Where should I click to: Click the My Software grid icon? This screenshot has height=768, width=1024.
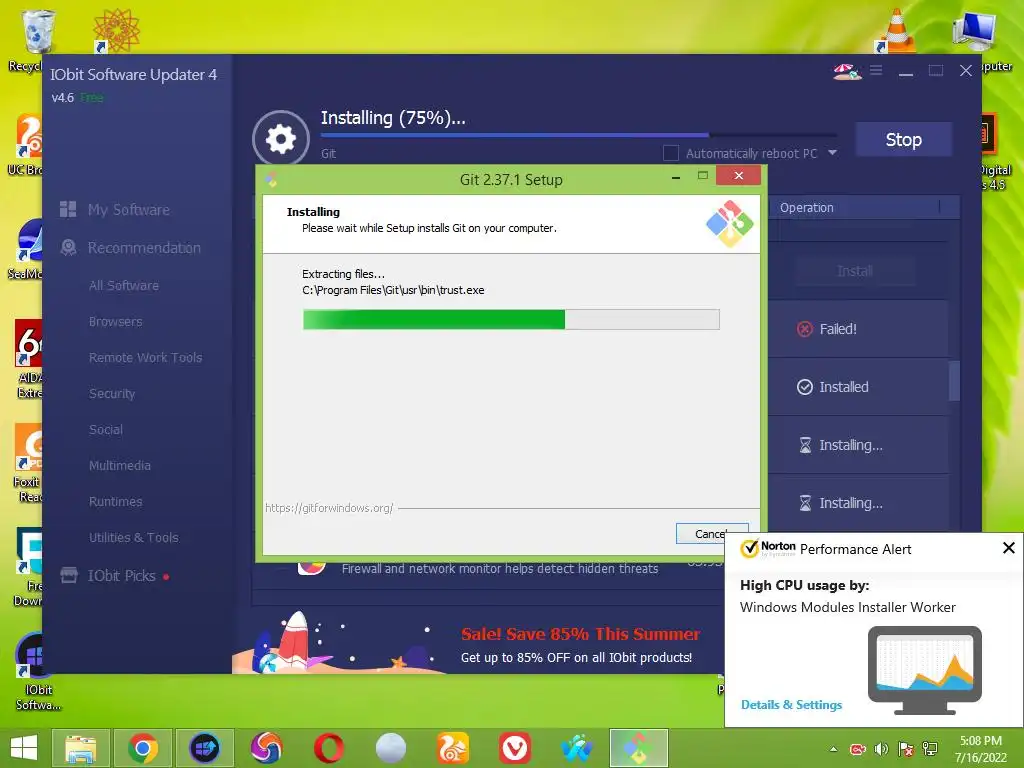point(68,209)
